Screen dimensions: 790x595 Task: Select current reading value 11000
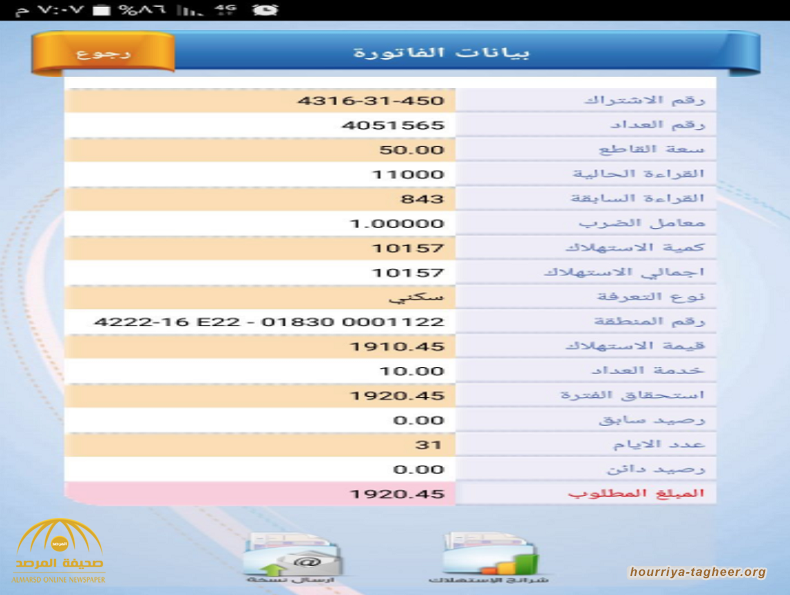[x=408, y=175]
